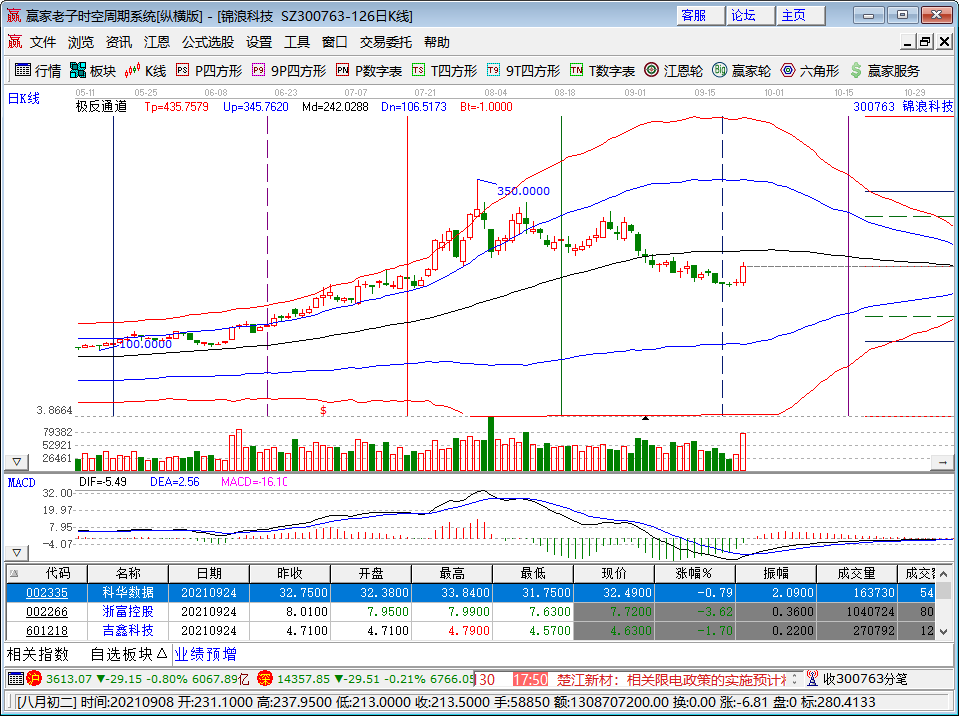The image size is (959, 716).
Task: Sort by the 现价 column header
Action: 614,574
